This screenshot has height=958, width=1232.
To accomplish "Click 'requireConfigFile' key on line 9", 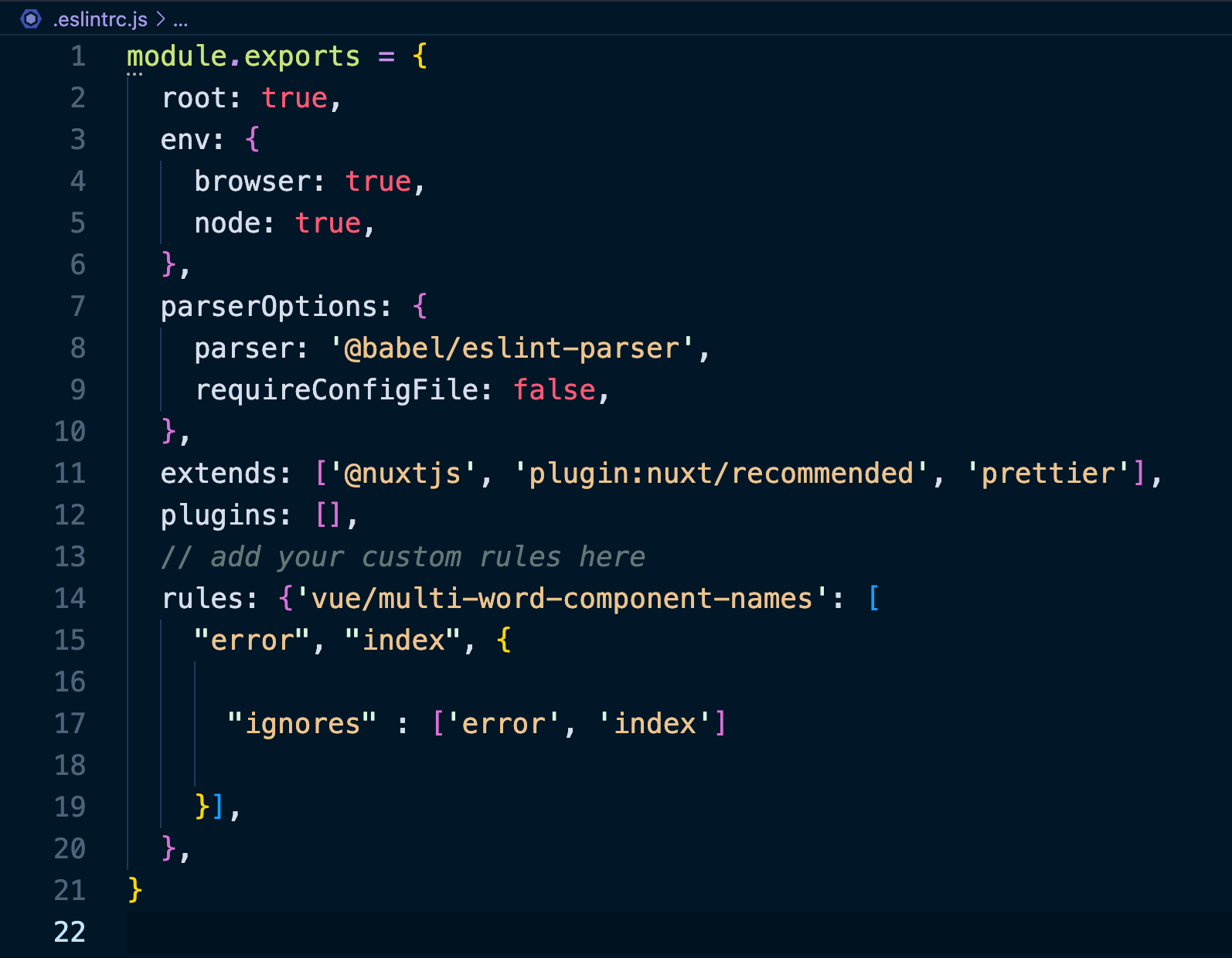I will pos(336,389).
